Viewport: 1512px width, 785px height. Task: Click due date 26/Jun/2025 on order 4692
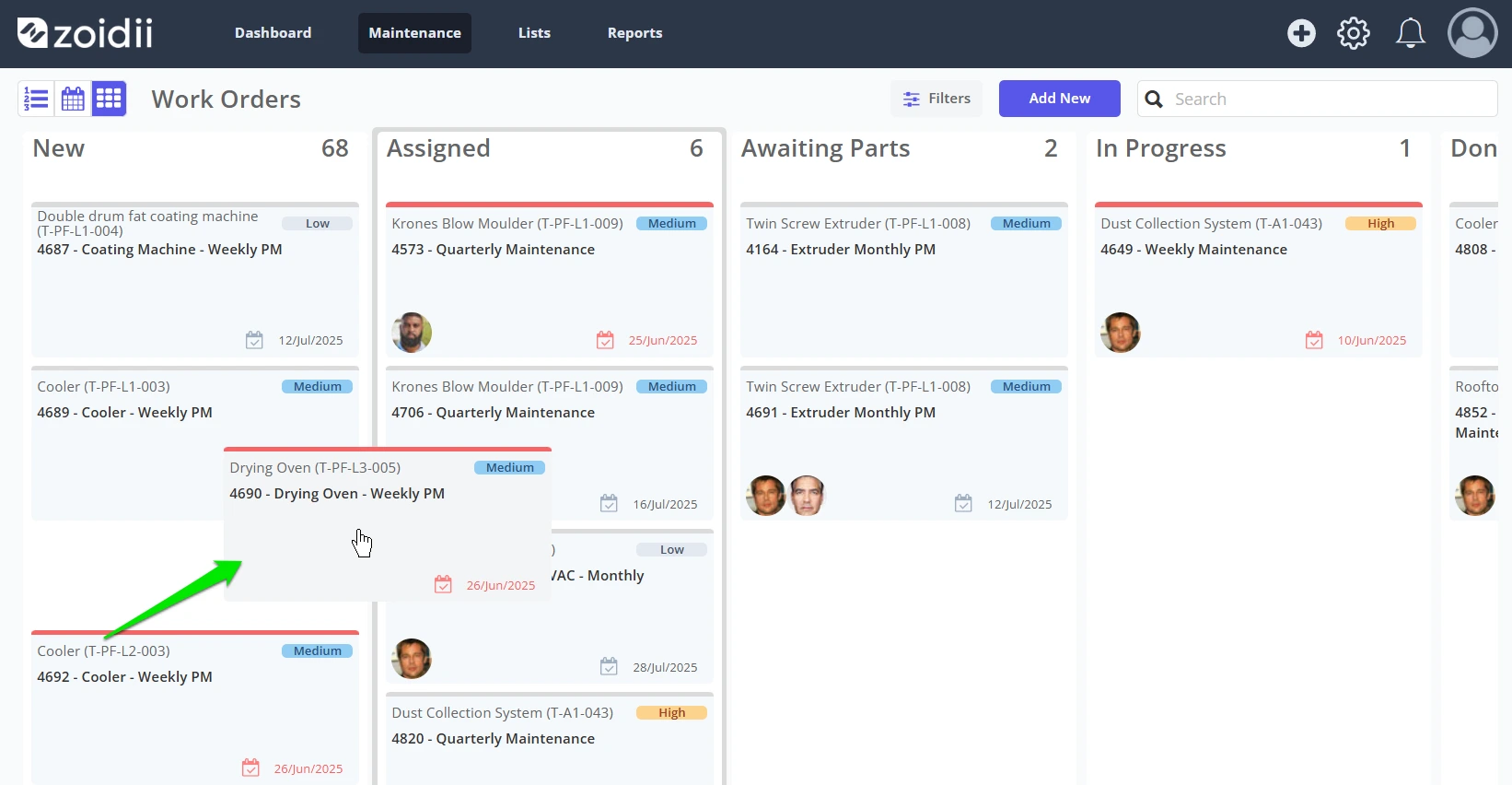(308, 768)
